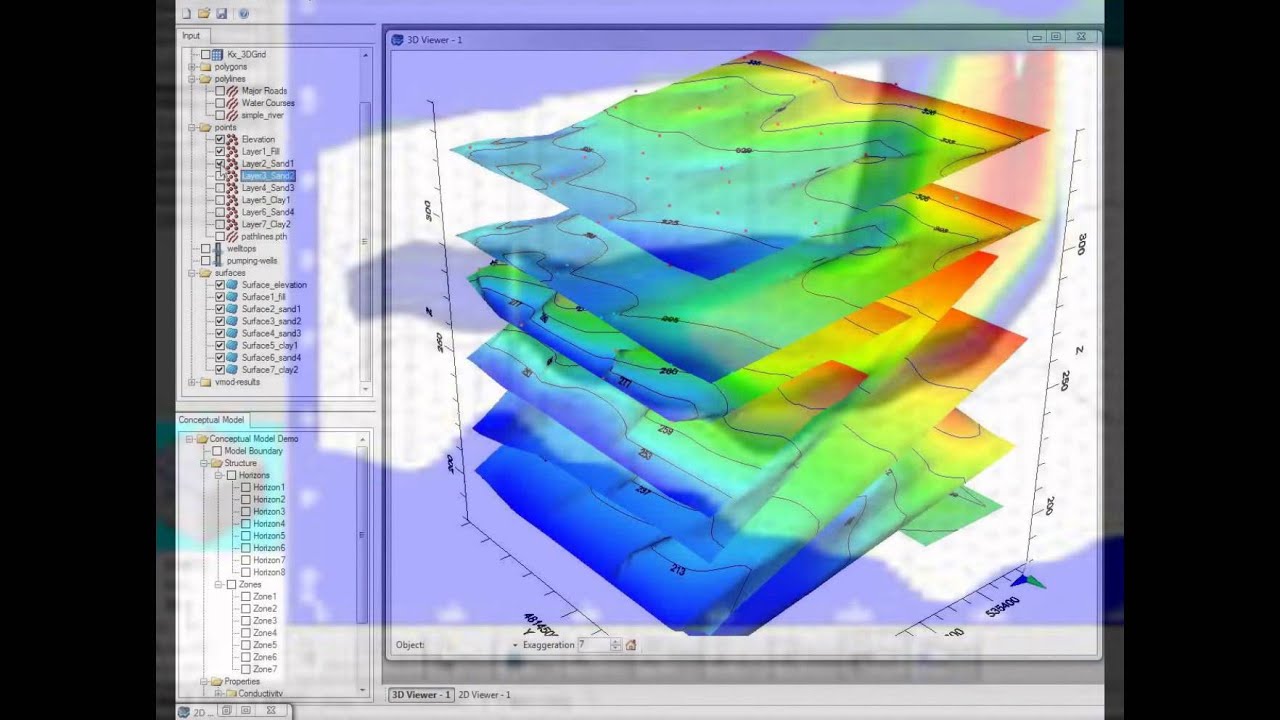1280x720 pixels.
Task: Select the Horizon8 tree item
Action: (x=269, y=572)
